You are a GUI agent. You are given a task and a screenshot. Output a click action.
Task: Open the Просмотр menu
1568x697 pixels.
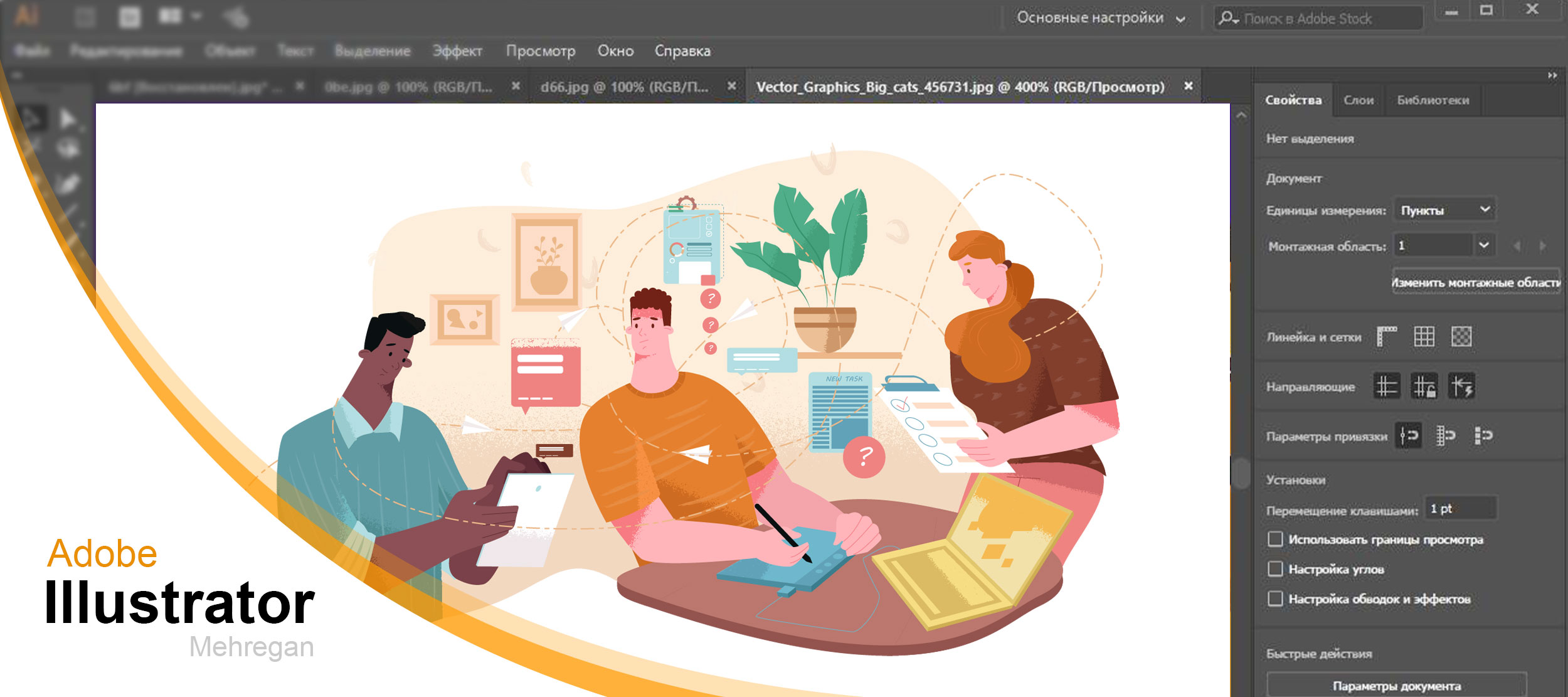pyautogui.click(x=540, y=51)
